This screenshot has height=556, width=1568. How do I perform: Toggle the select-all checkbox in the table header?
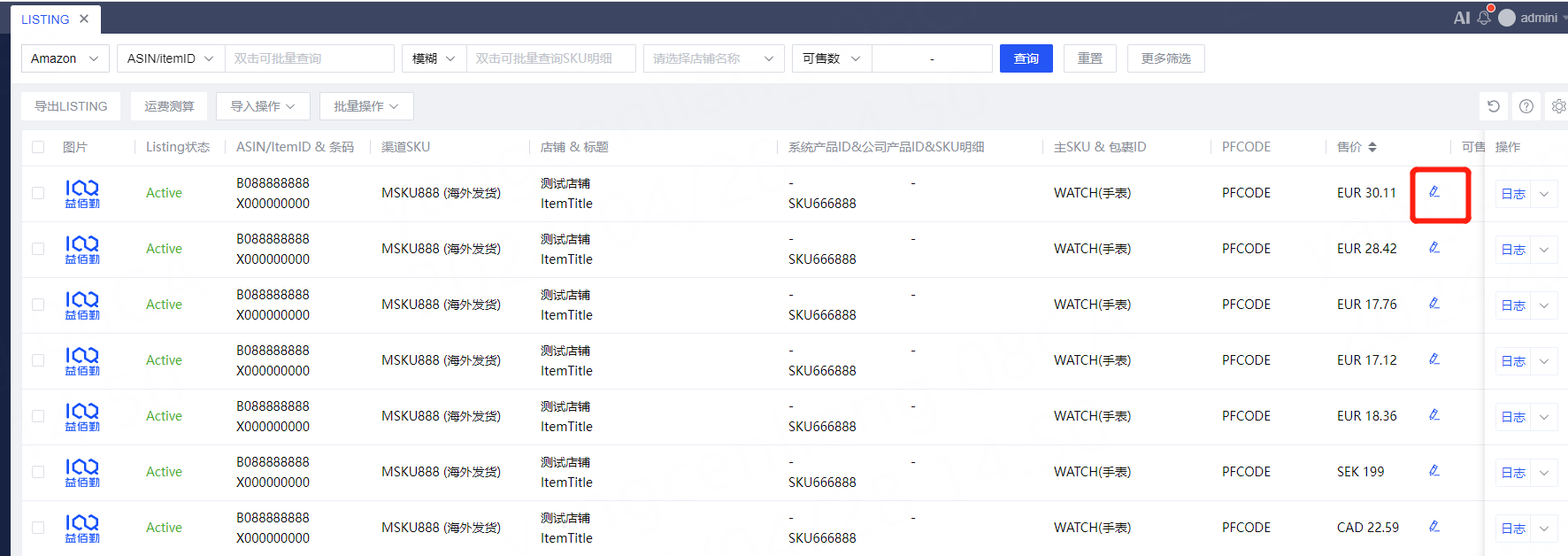coord(38,147)
